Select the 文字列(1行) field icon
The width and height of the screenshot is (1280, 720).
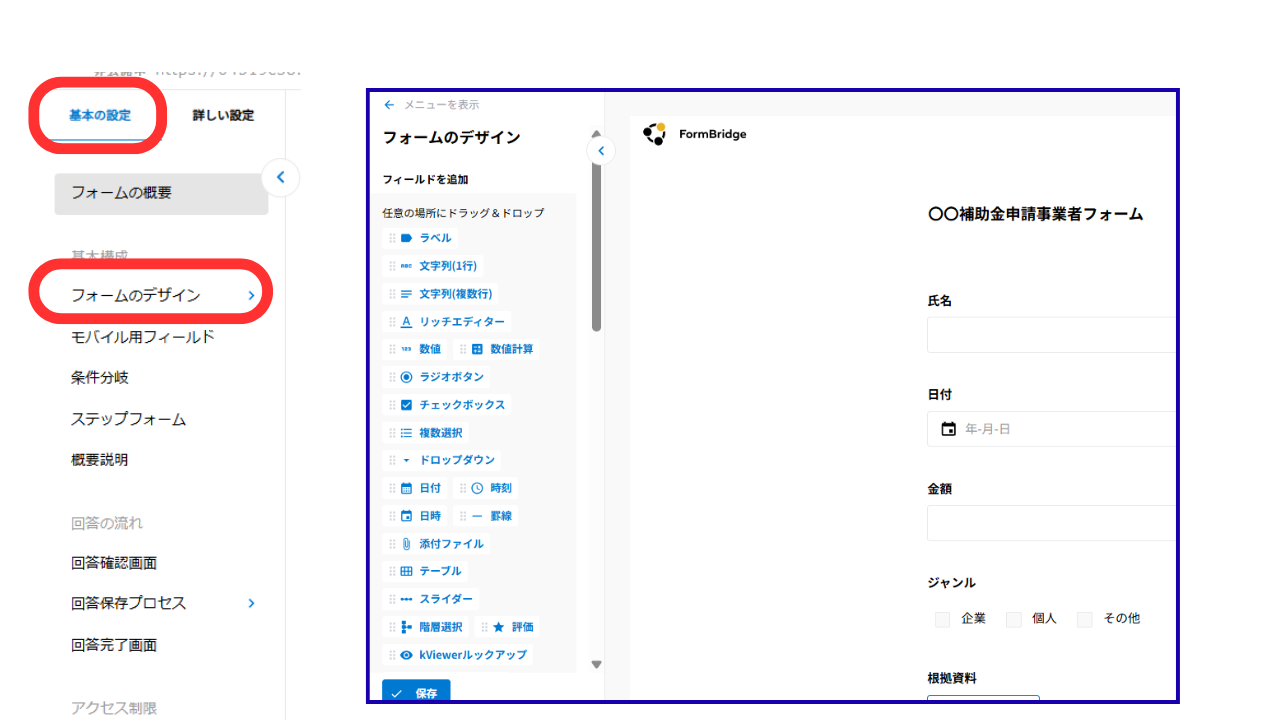(407, 265)
